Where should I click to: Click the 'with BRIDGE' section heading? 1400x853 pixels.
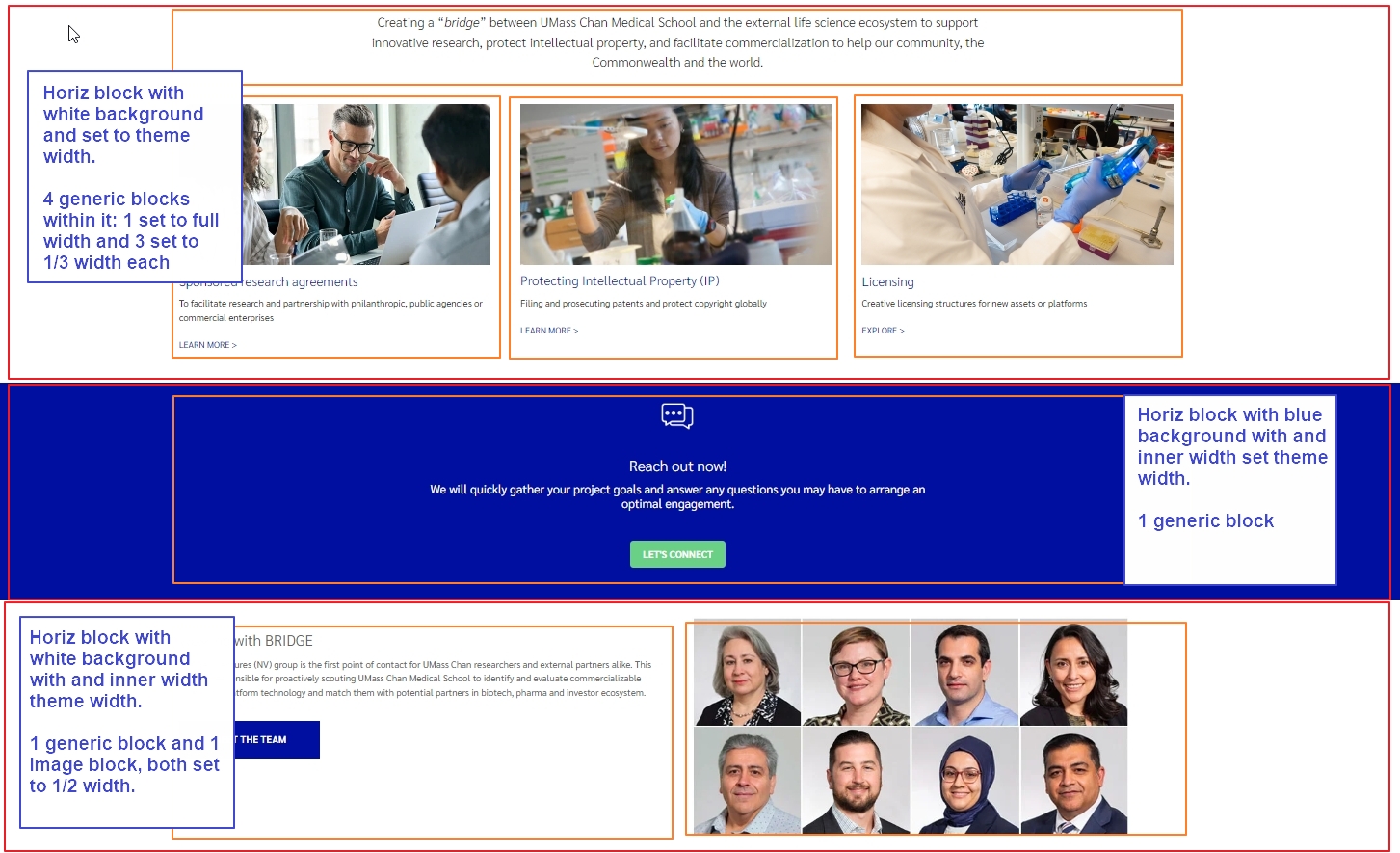click(274, 641)
